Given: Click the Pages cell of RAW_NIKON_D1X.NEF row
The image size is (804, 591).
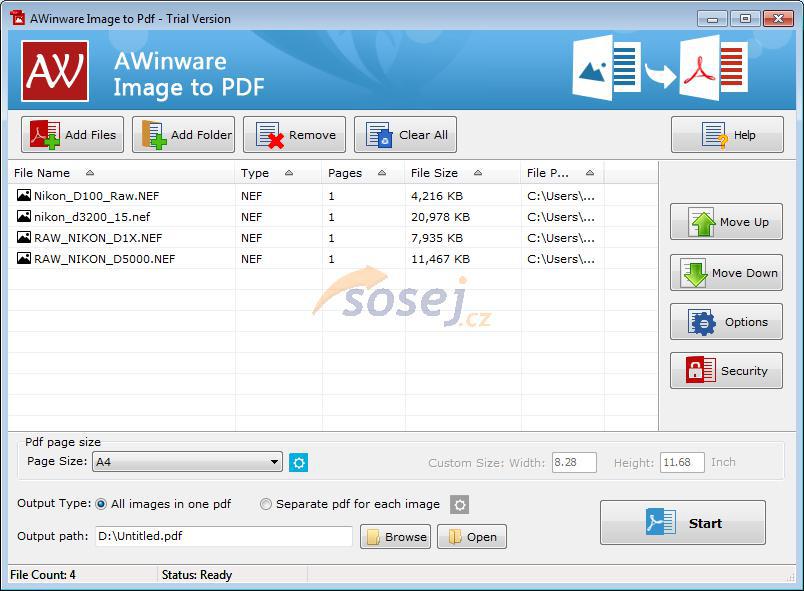Looking at the screenshot, I should click(331, 238).
